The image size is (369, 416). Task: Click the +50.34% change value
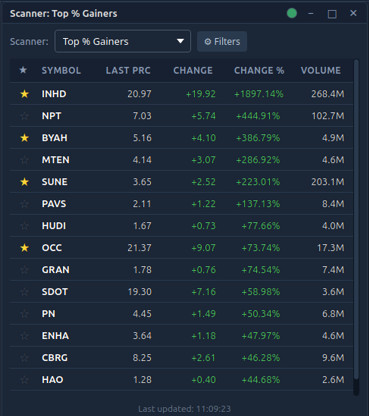click(x=261, y=314)
